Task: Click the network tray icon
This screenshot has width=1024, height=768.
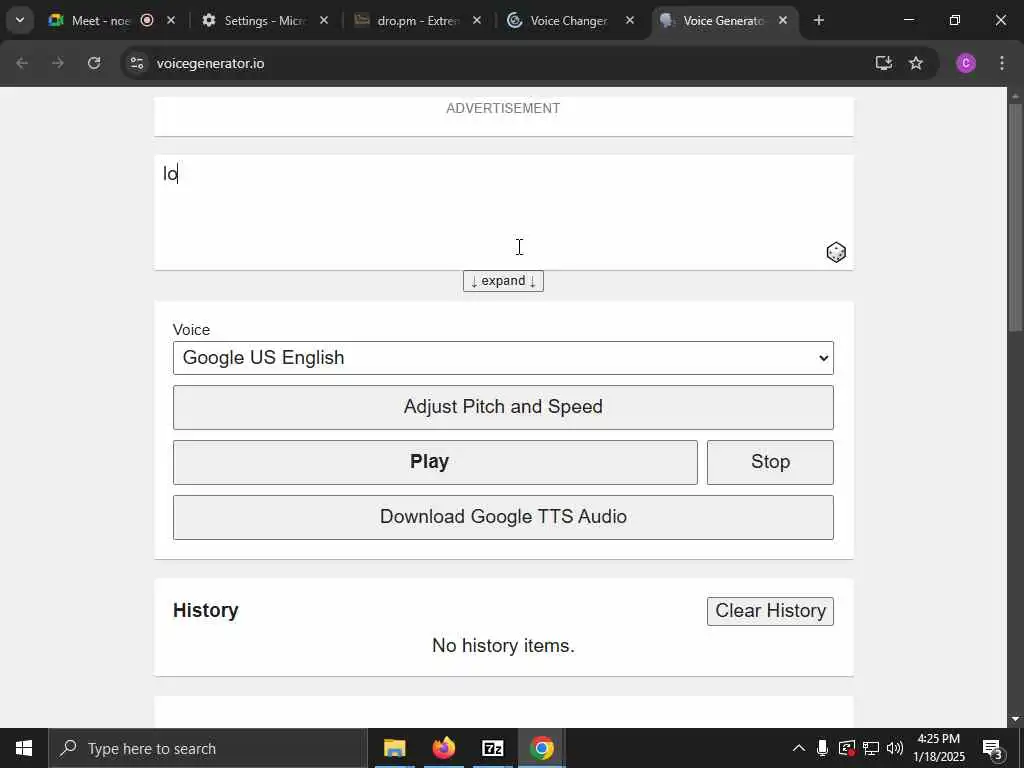Action: [871, 748]
